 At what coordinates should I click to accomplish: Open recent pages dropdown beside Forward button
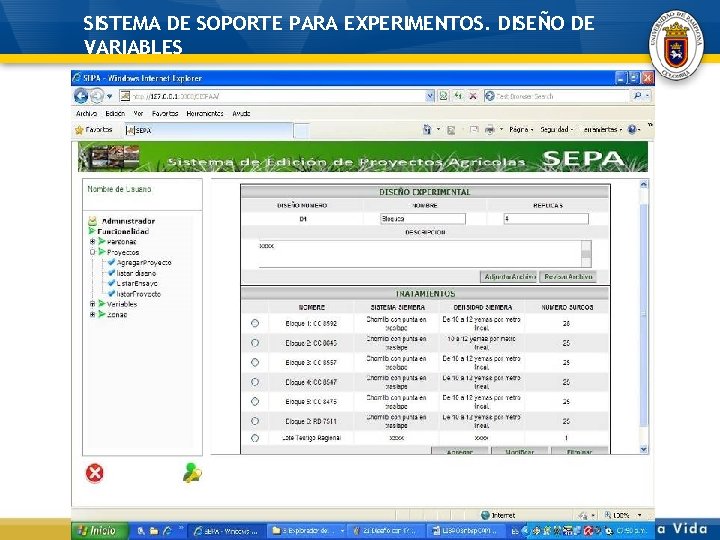110,96
